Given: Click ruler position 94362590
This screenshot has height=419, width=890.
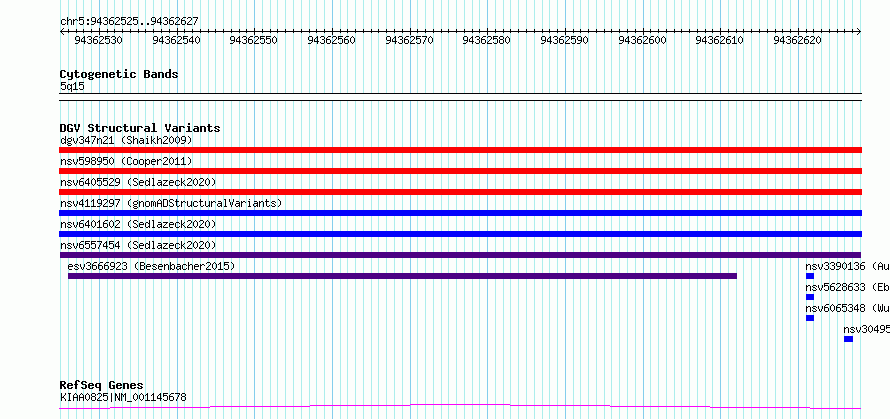Looking at the screenshot, I should [565, 40].
